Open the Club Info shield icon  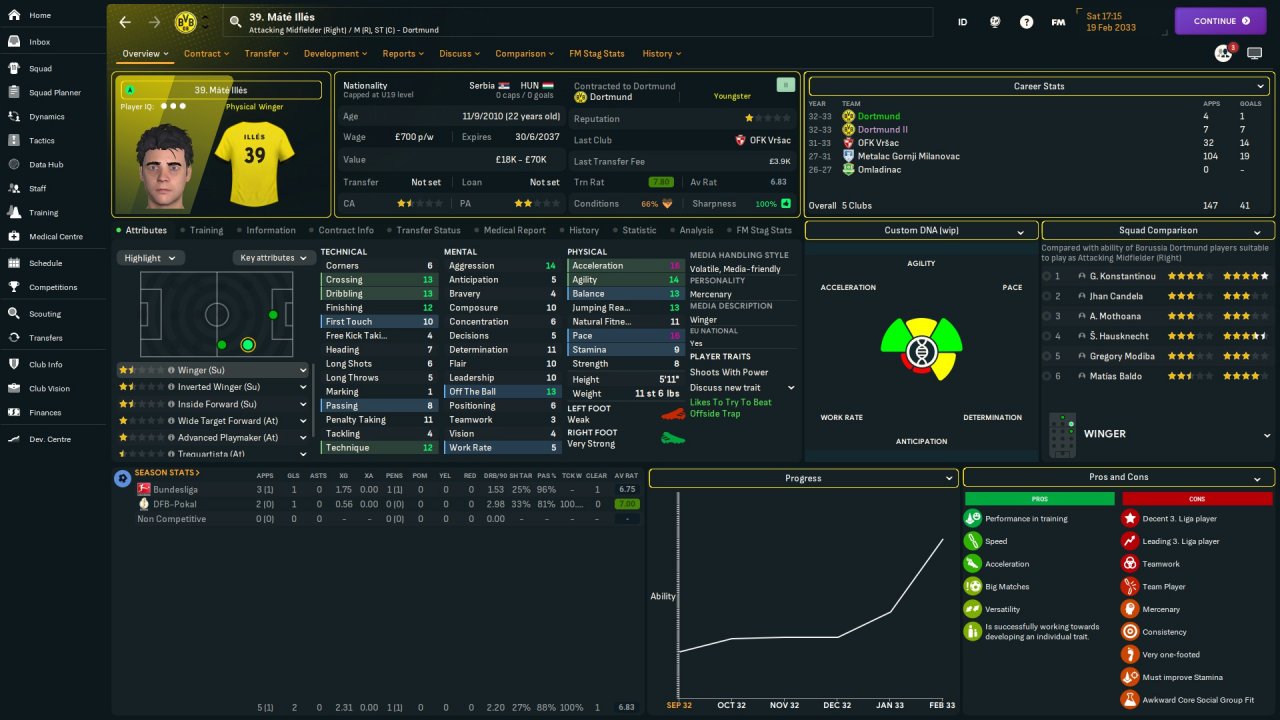pos(14,364)
